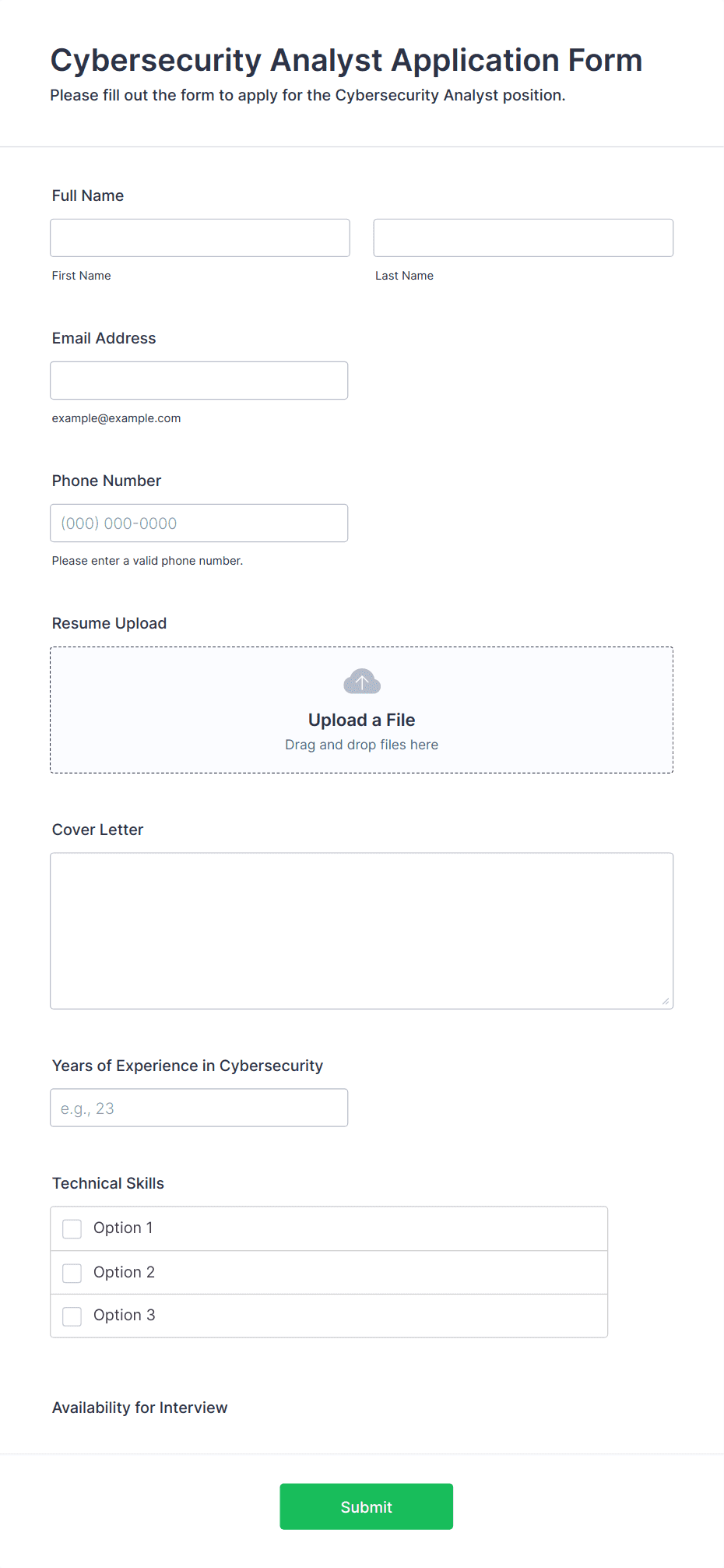Click the Cover Letter text area

362,931
